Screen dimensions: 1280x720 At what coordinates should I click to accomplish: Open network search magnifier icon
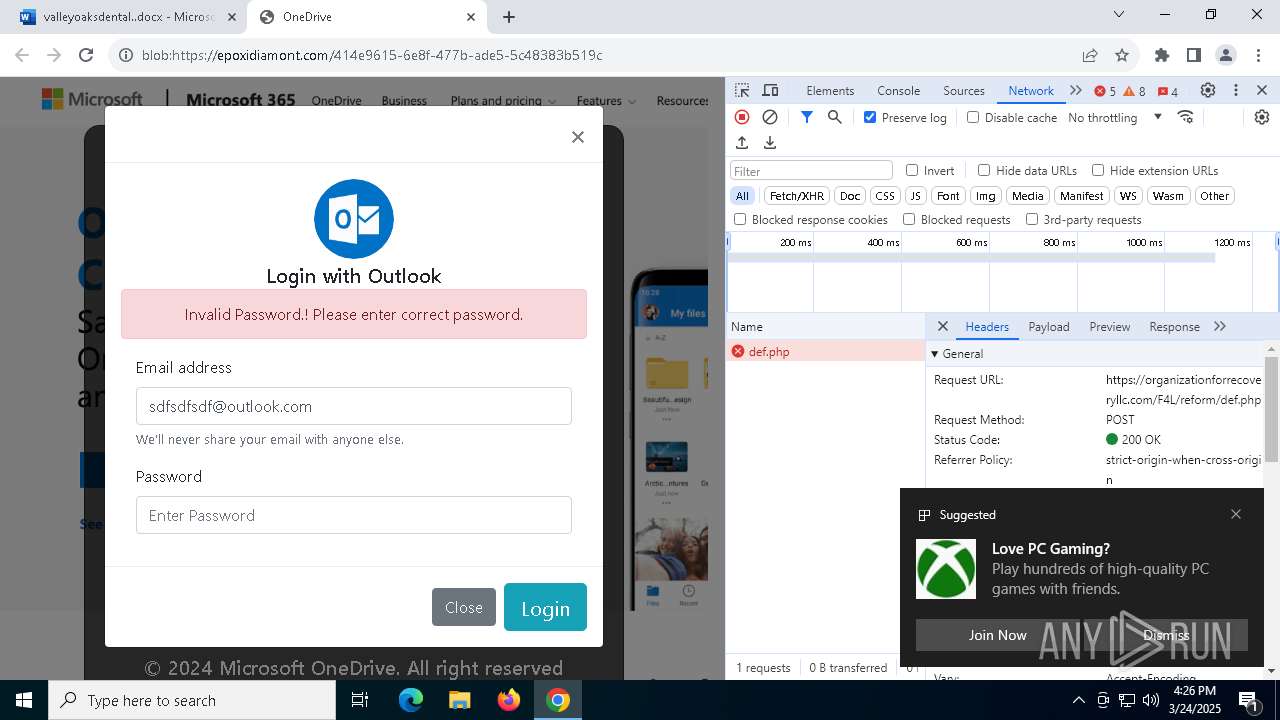point(835,117)
